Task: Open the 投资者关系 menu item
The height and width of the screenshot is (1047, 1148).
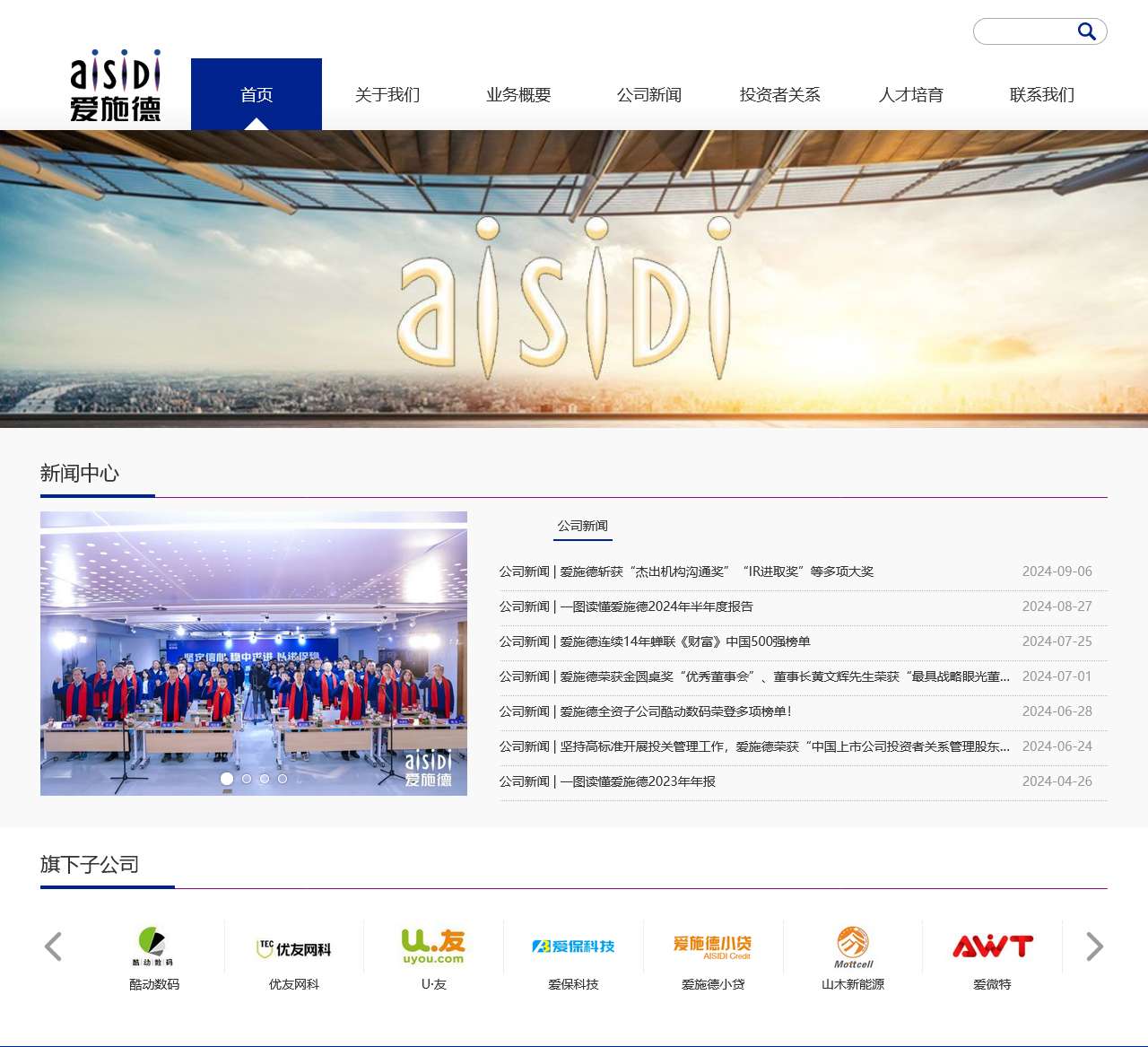Action: [x=780, y=94]
